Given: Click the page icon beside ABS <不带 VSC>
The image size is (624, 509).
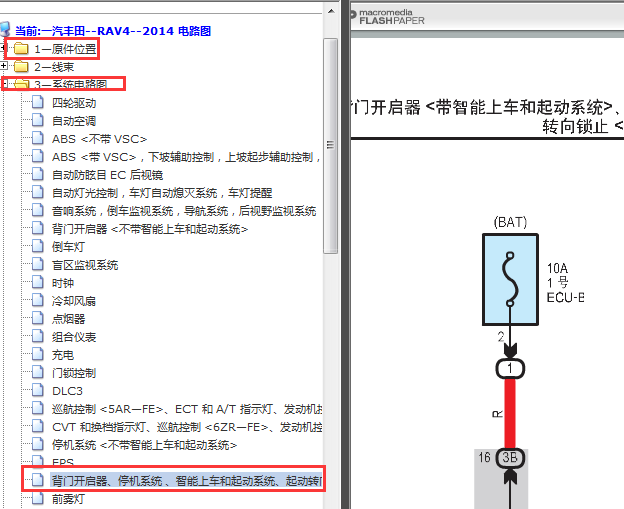Looking at the screenshot, I should click(38, 138).
